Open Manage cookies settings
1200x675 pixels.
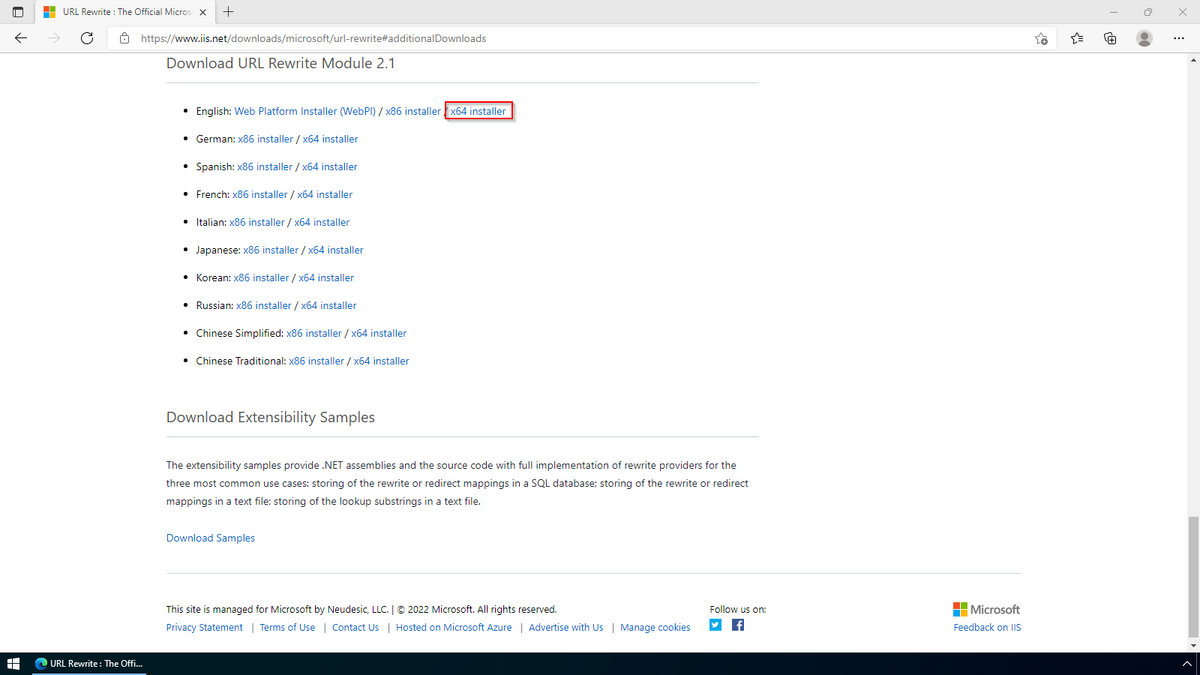pyautogui.click(x=655, y=627)
